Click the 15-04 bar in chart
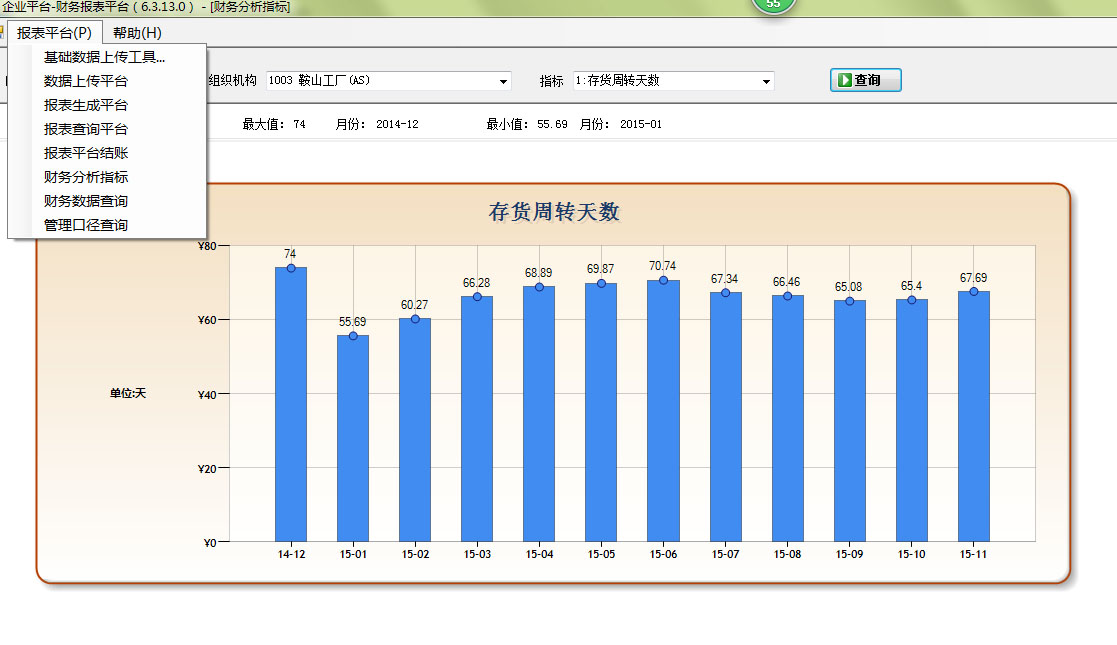Image resolution: width=1117 pixels, height=645 pixels. pos(539,414)
